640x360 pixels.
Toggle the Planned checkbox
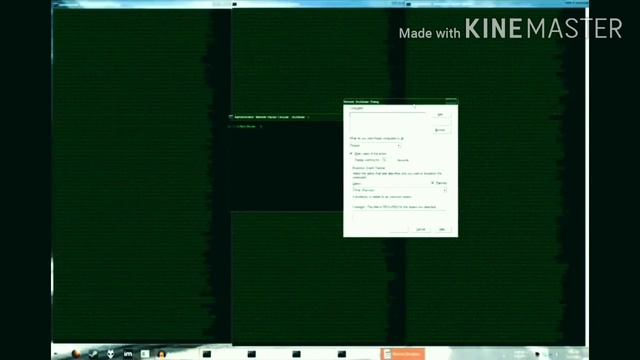click(433, 183)
